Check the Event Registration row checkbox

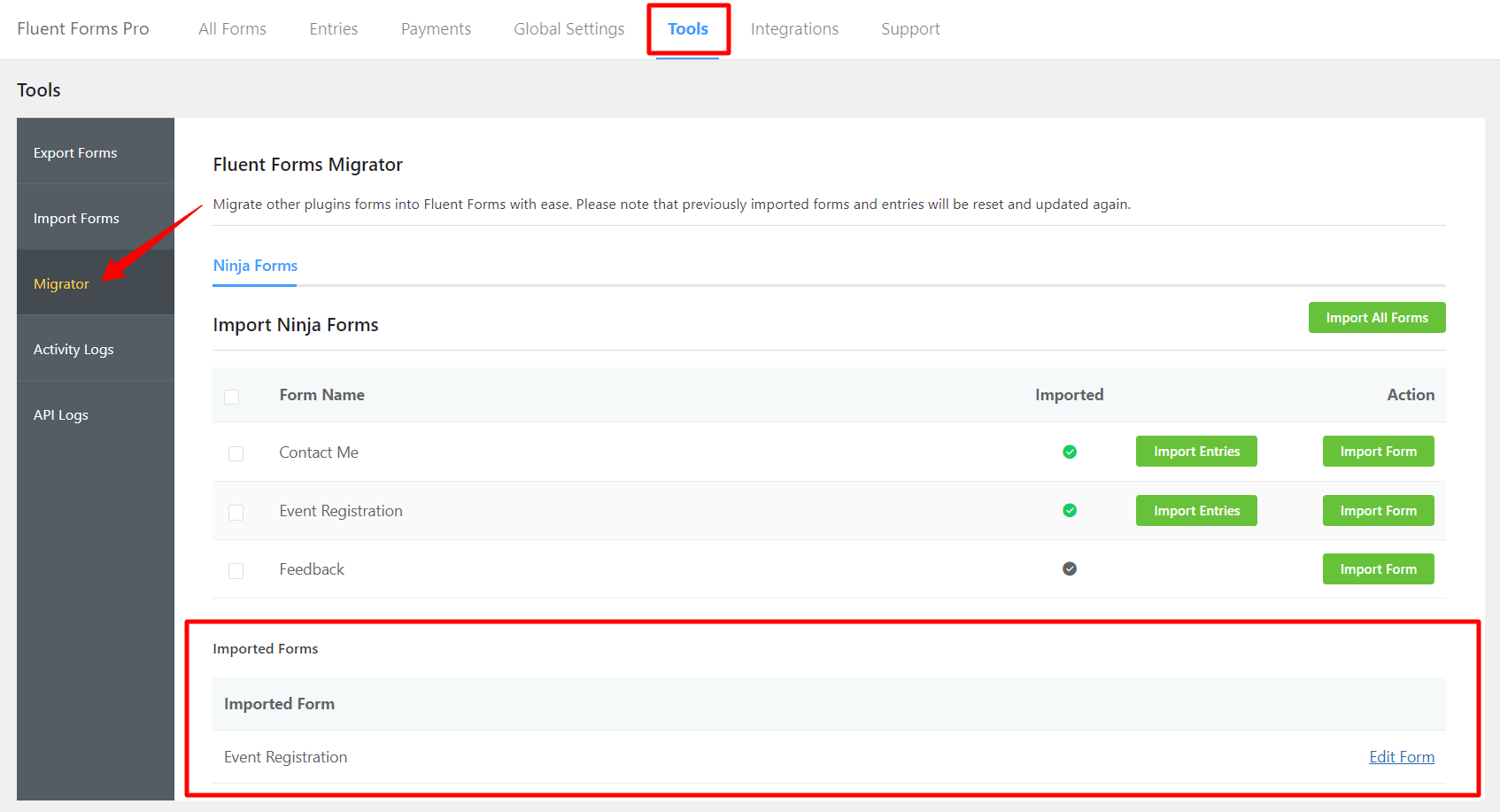coord(236,512)
